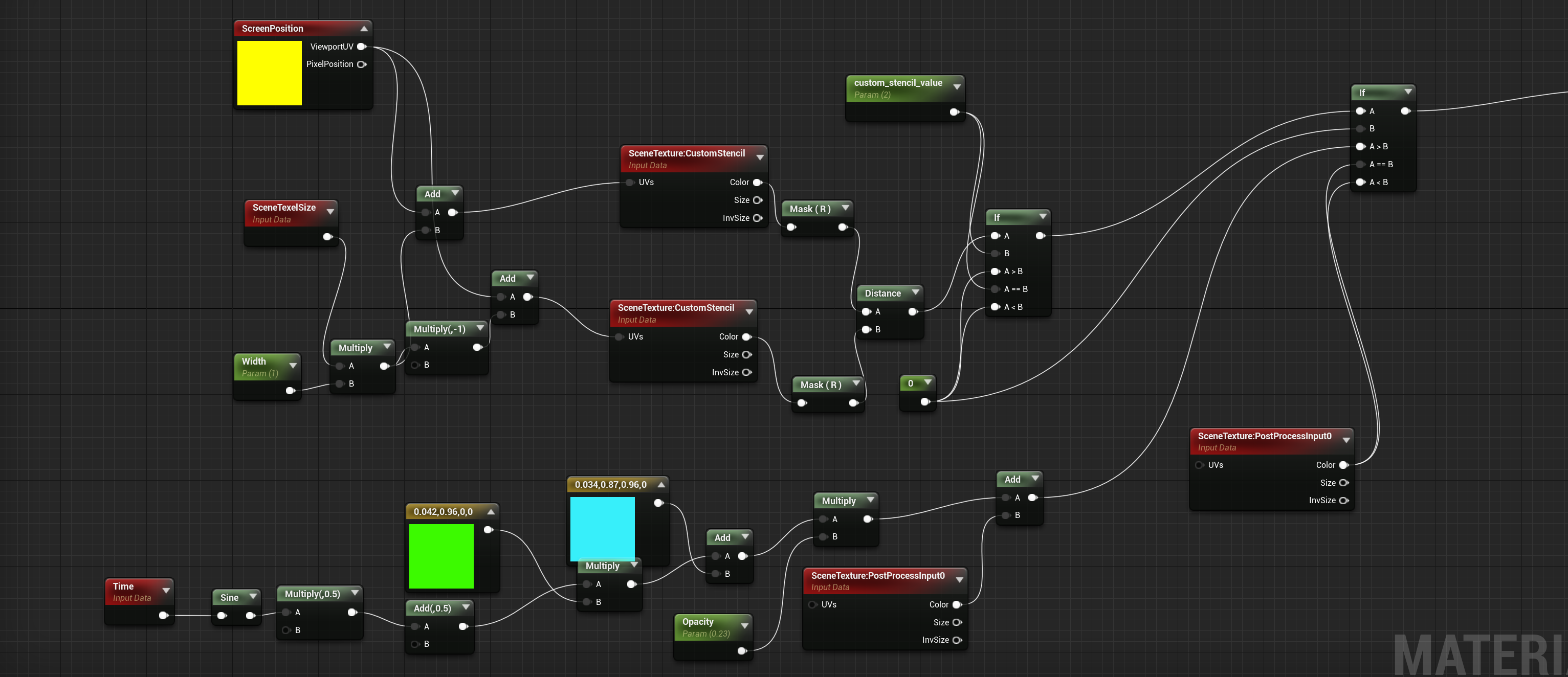This screenshot has height=677, width=1568.
Task: Click the ViewportUV output pin
Action: coord(362,47)
